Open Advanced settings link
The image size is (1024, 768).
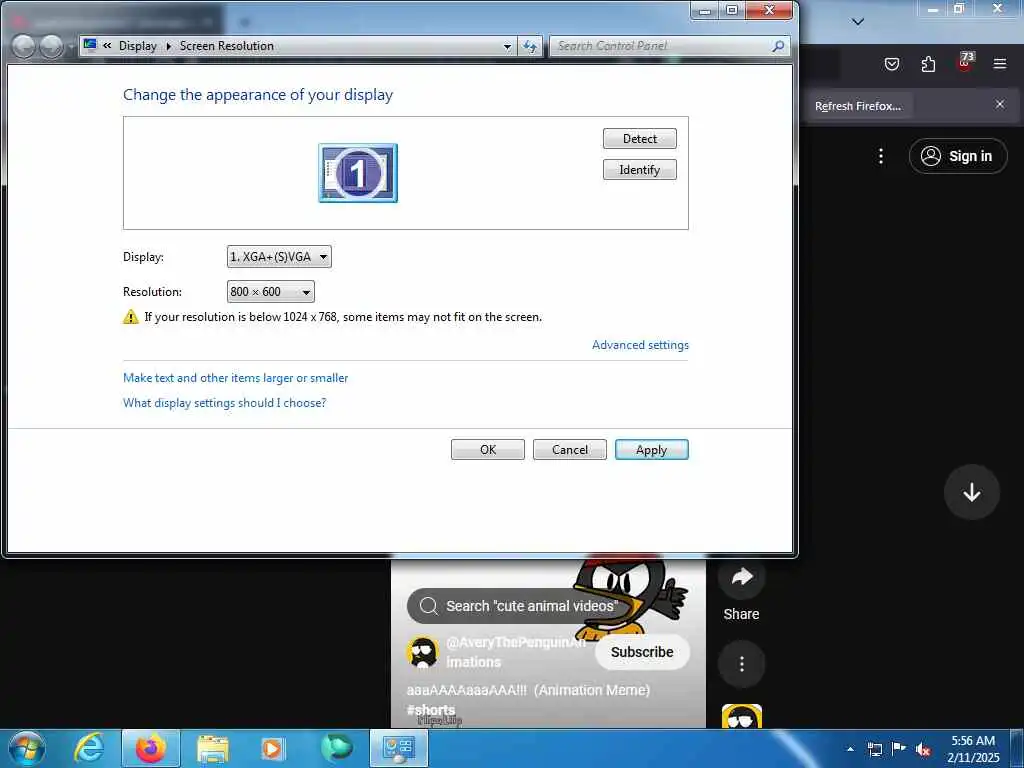point(640,345)
